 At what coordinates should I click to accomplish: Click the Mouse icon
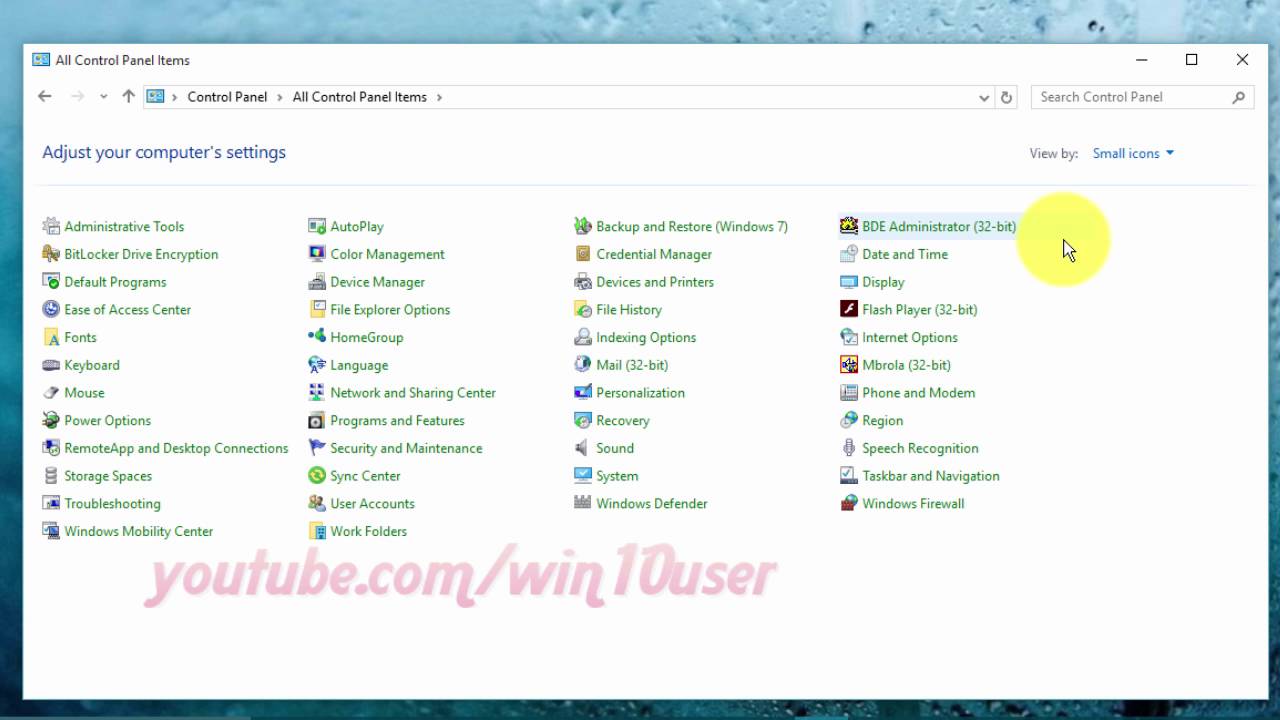pos(51,393)
